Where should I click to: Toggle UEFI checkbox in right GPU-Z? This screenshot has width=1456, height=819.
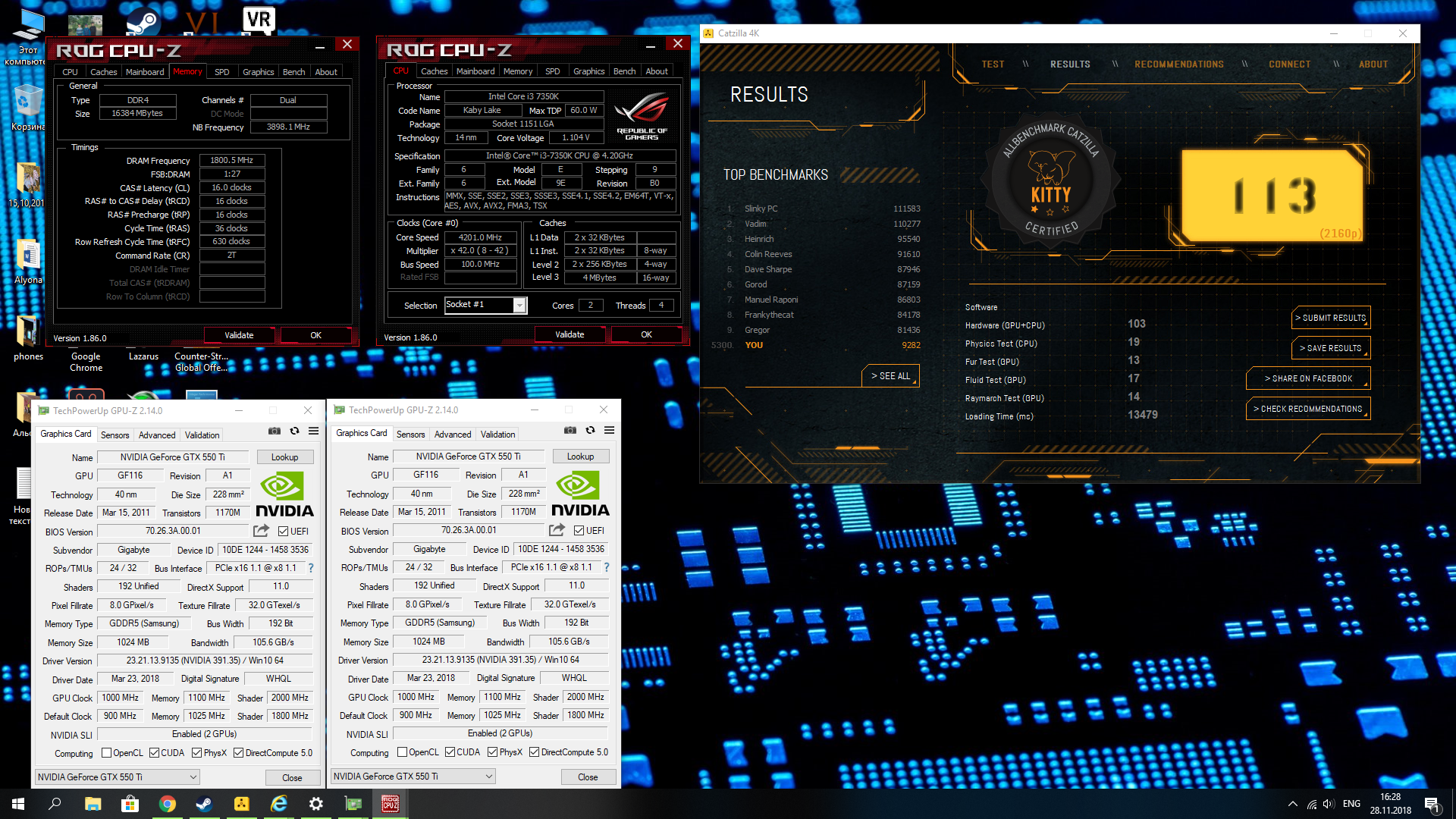click(579, 531)
